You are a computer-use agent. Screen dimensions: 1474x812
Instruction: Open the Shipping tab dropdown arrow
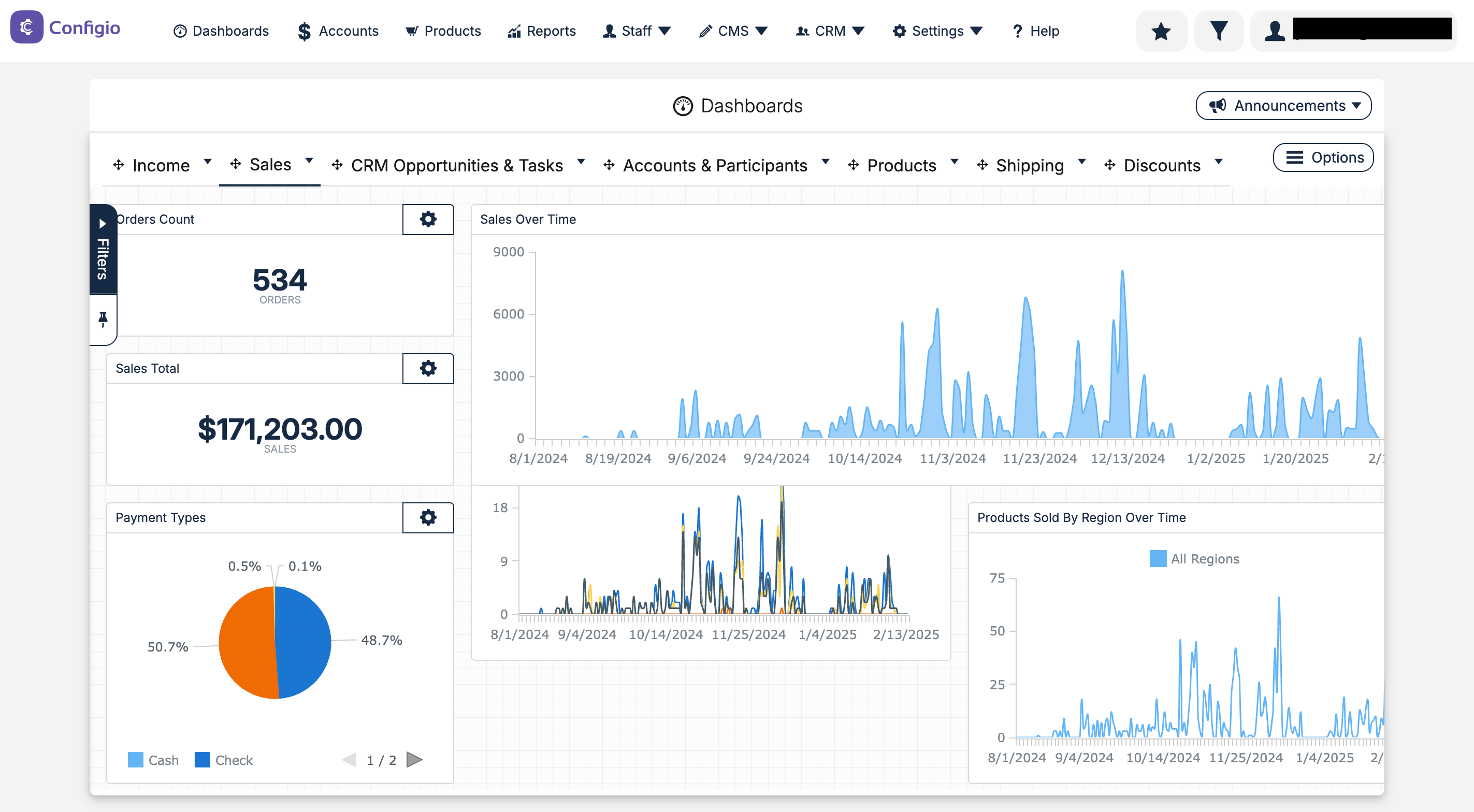coord(1081,162)
